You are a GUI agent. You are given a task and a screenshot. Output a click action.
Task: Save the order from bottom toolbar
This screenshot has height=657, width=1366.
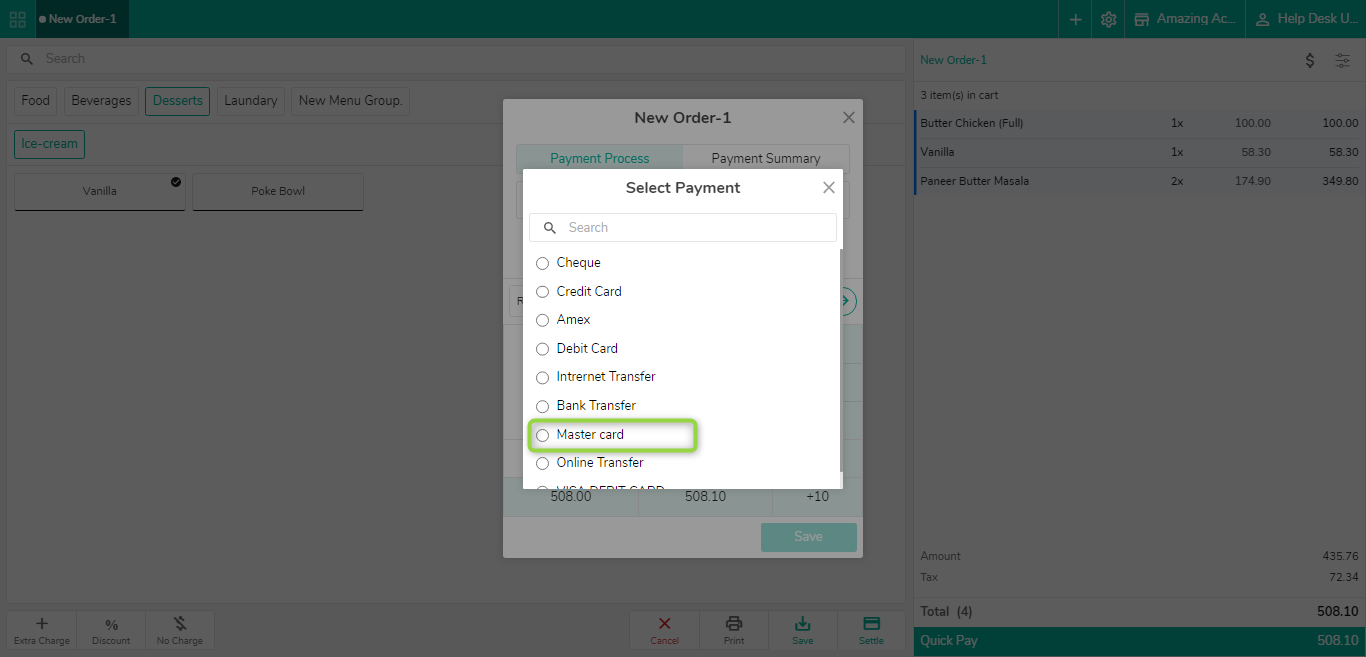(802, 630)
